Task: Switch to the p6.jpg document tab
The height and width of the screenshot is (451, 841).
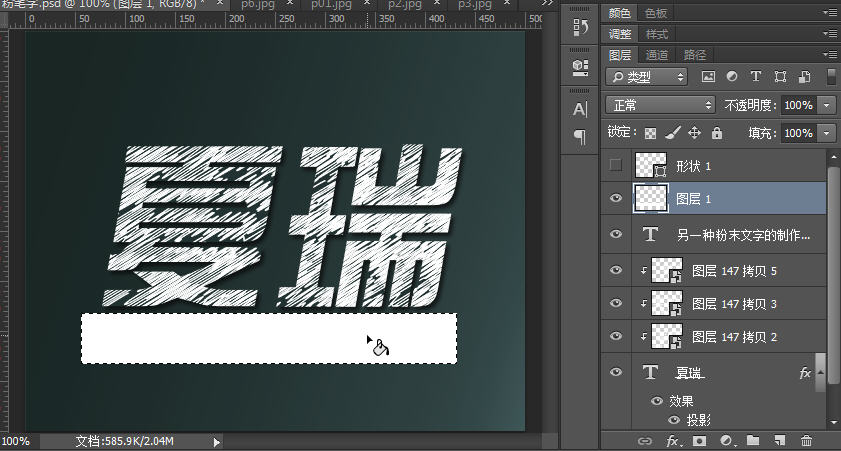Action: click(x=258, y=4)
